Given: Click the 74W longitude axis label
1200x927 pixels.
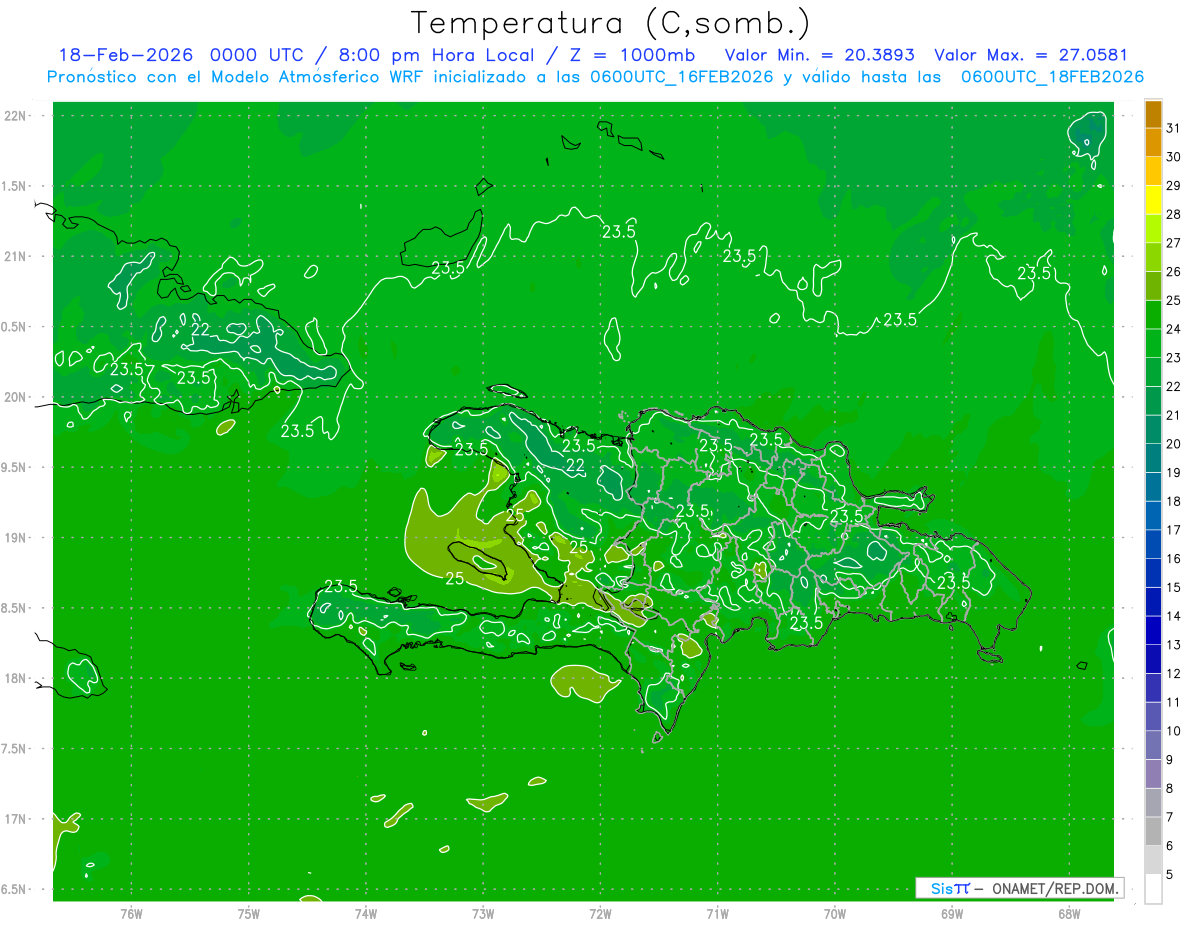Looking at the screenshot, I should [366, 914].
